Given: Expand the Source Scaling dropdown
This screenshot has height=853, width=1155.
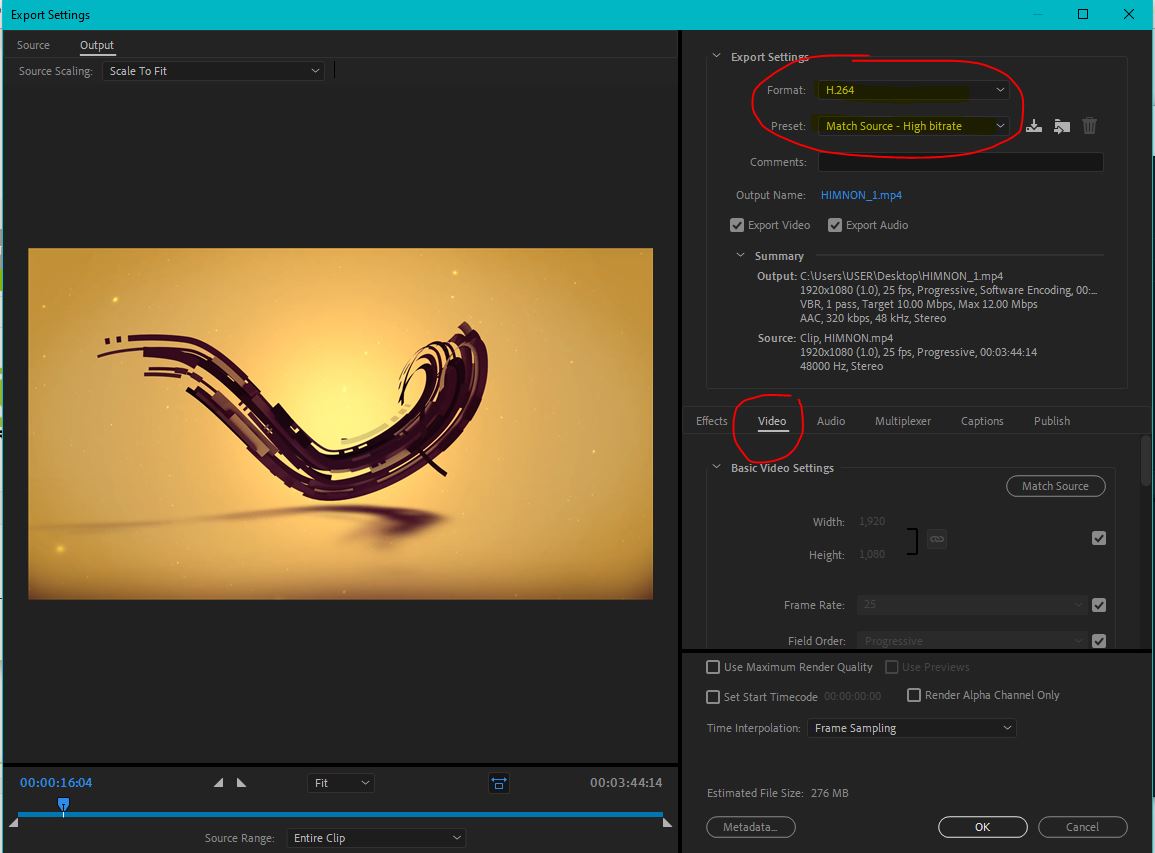Looking at the screenshot, I should click(213, 71).
